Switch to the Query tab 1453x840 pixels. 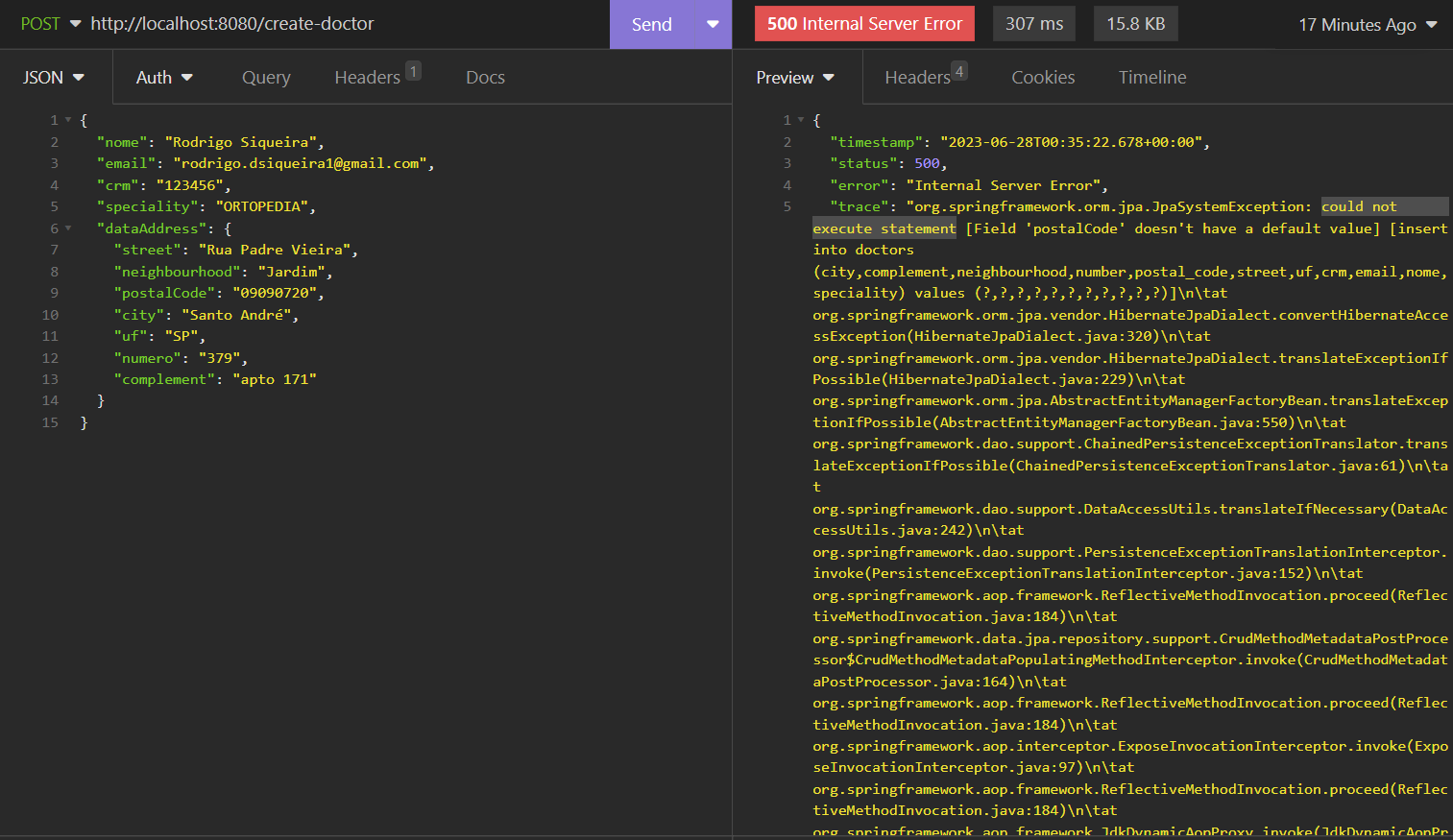point(266,78)
